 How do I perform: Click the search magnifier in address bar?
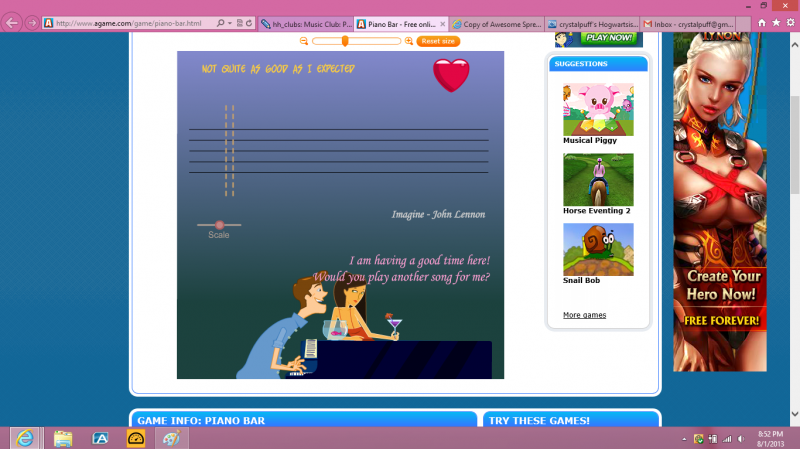(220, 23)
